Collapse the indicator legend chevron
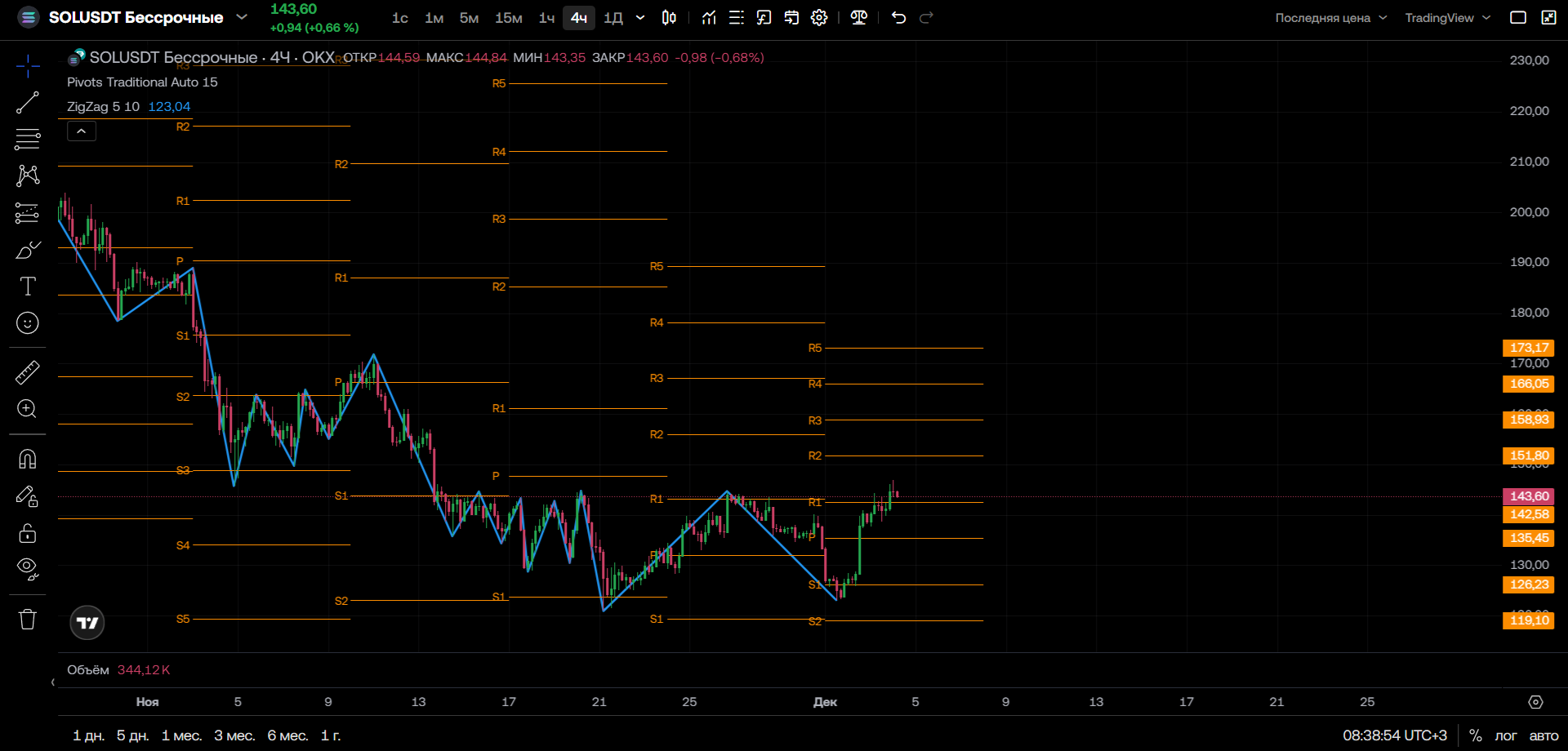The image size is (1568, 751). coord(82,131)
